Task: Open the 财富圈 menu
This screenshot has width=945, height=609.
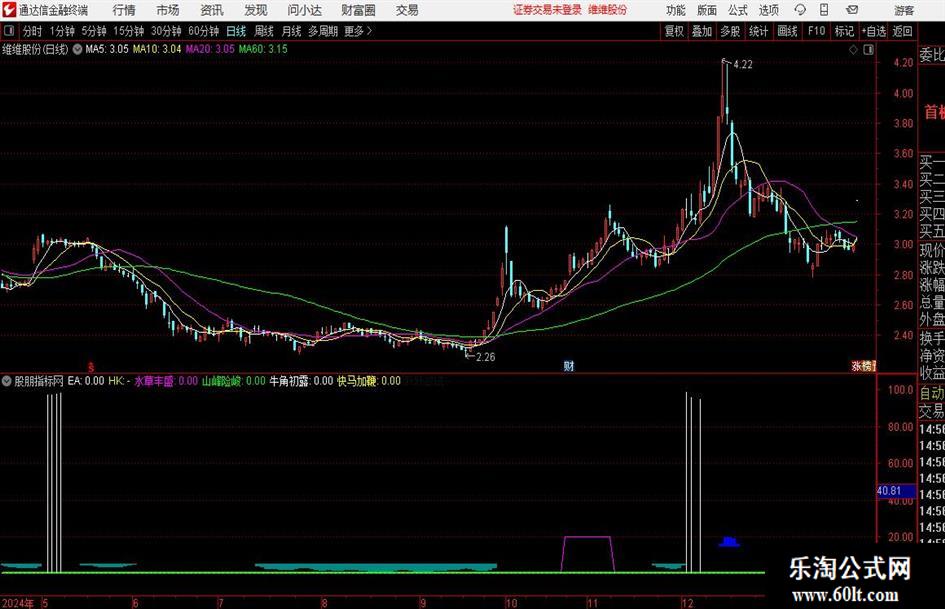Action: click(358, 10)
